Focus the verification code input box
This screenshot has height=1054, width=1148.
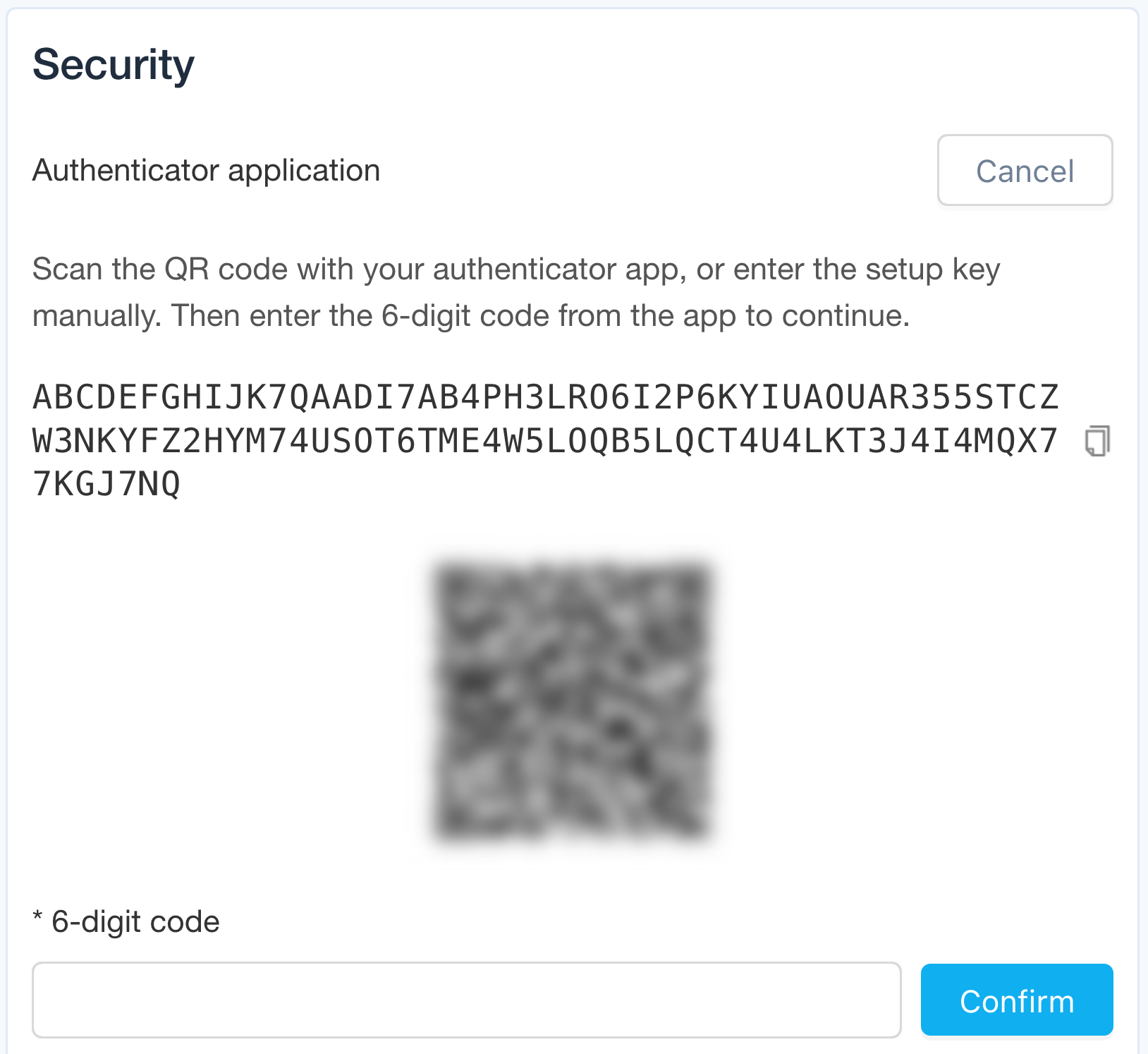(x=467, y=1000)
